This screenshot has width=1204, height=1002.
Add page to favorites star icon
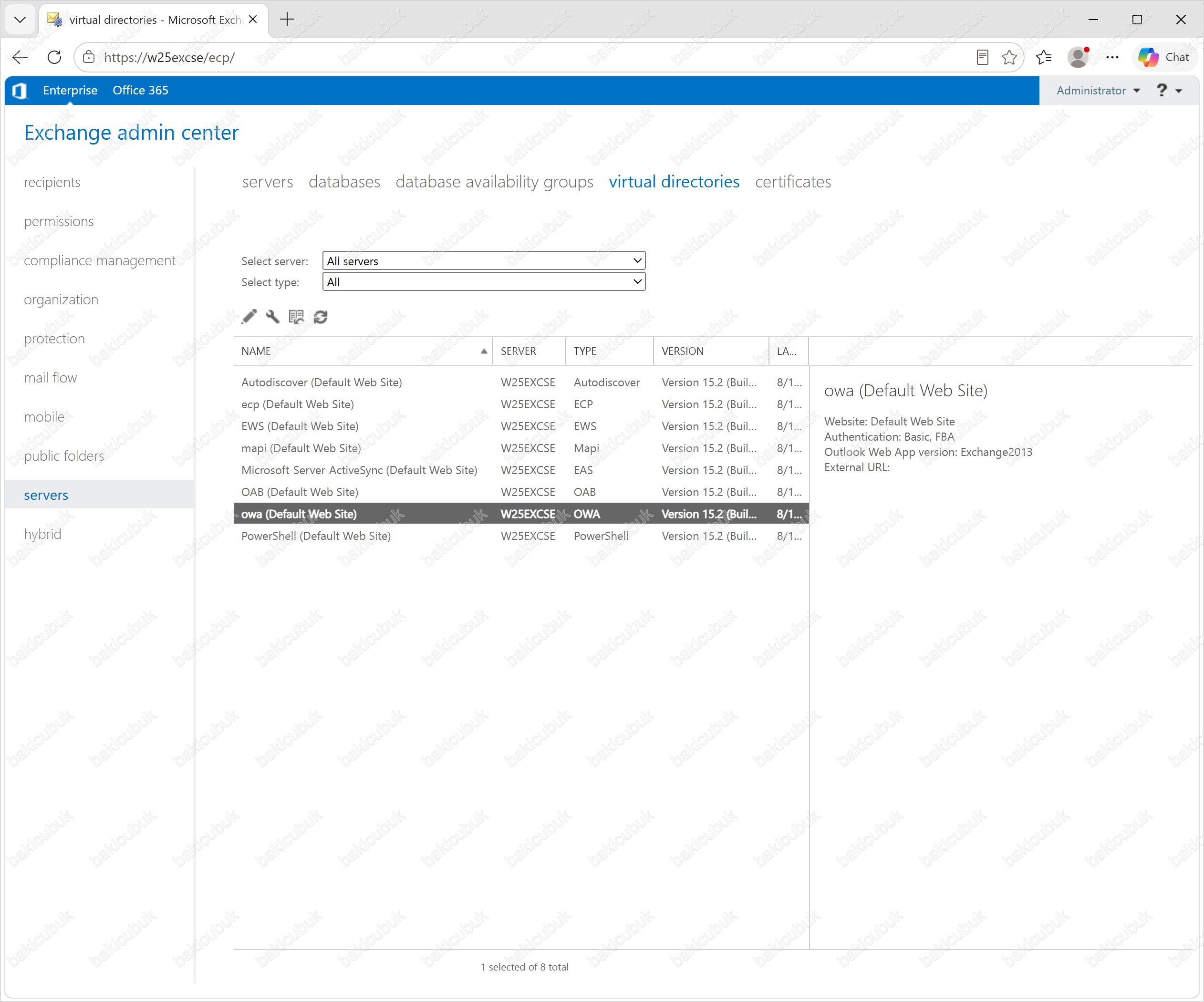pyautogui.click(x=1009, y=57)
